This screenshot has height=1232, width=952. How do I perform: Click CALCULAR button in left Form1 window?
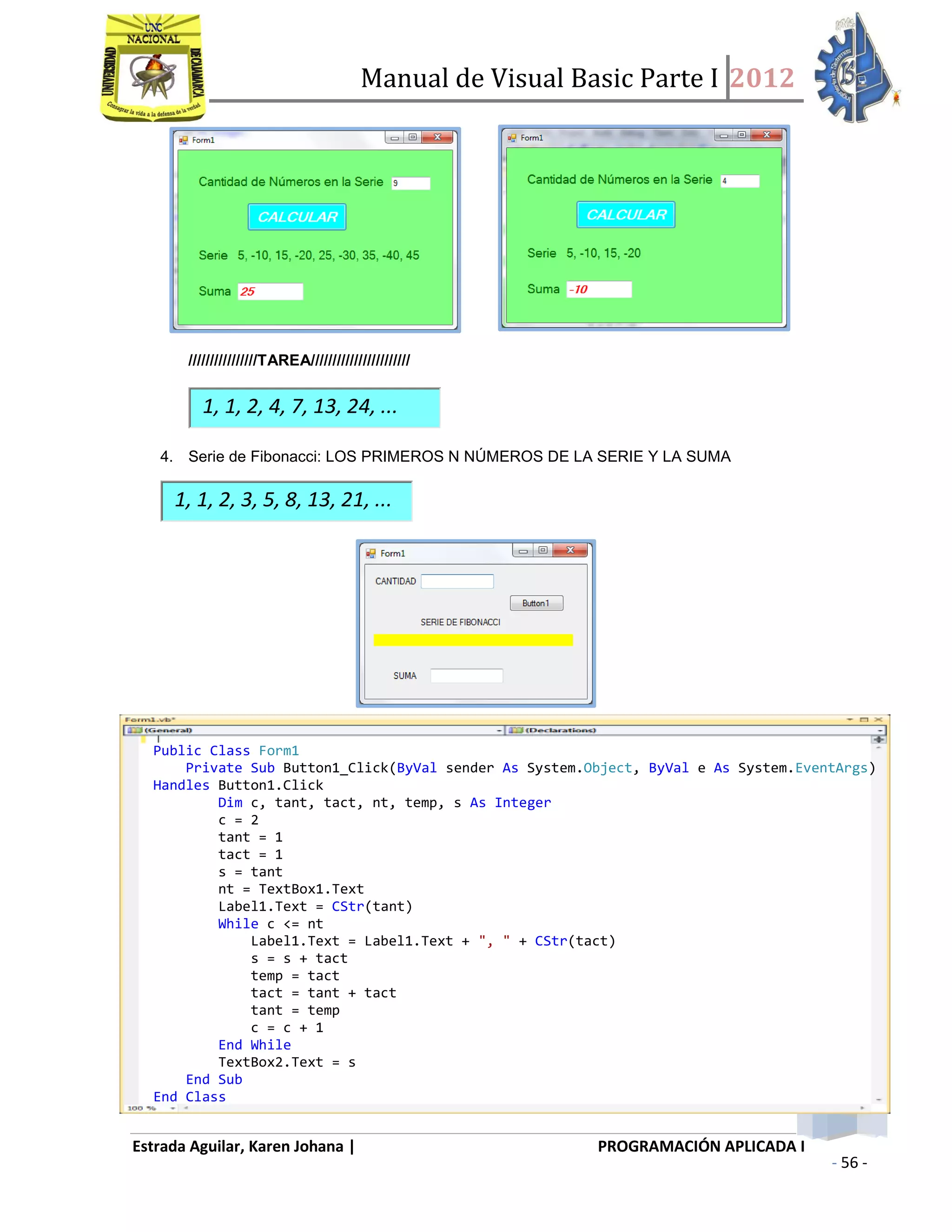(297, 217)
